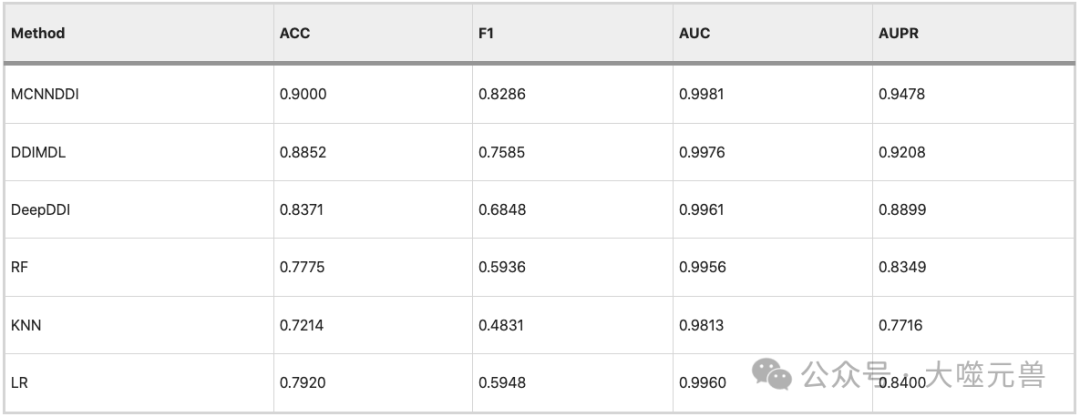Click the F1 column header
Viewport: 1080px width, 417px height.
[x=487, y=33]
